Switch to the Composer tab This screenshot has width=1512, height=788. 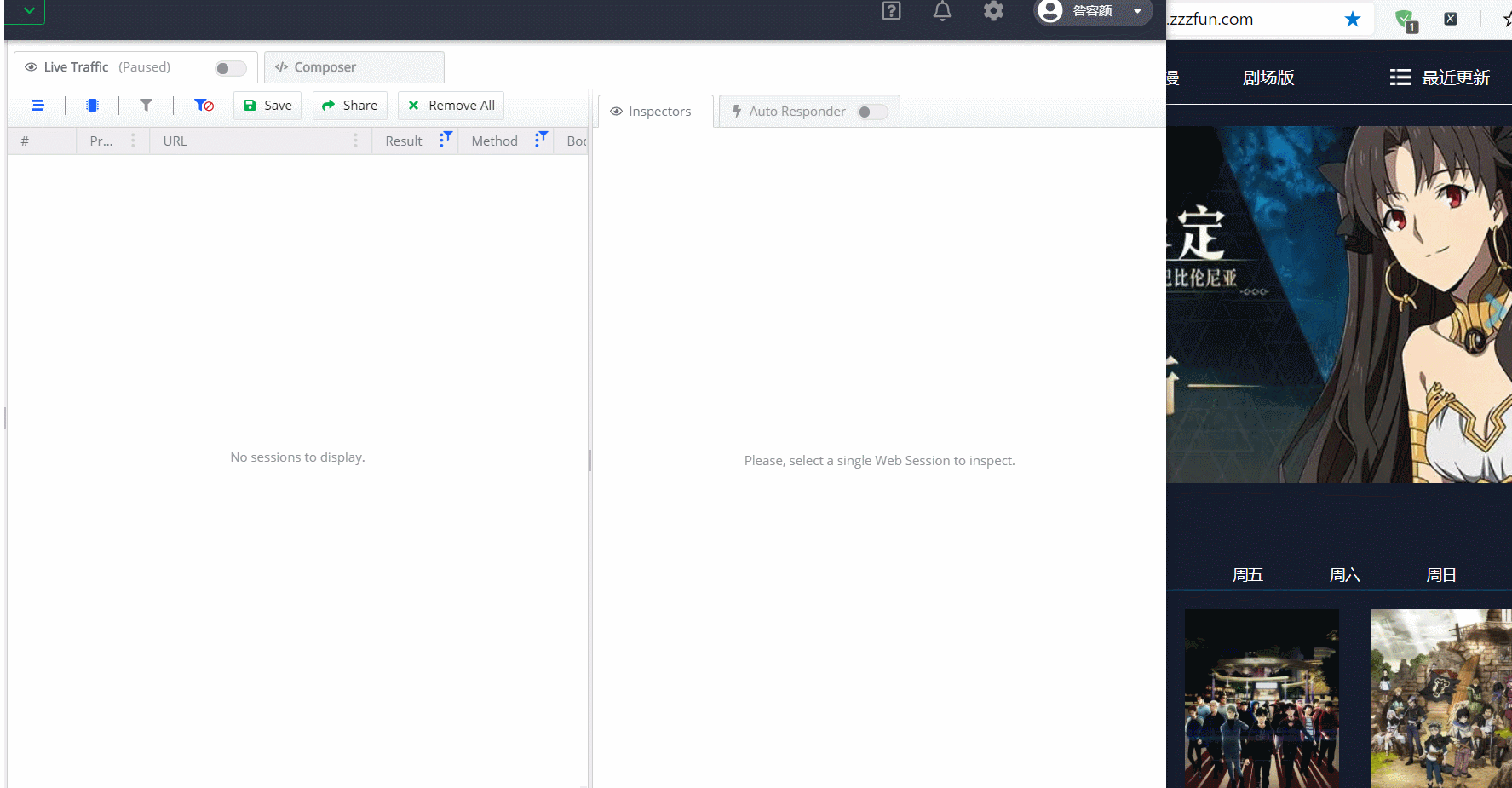pos(354,67)
